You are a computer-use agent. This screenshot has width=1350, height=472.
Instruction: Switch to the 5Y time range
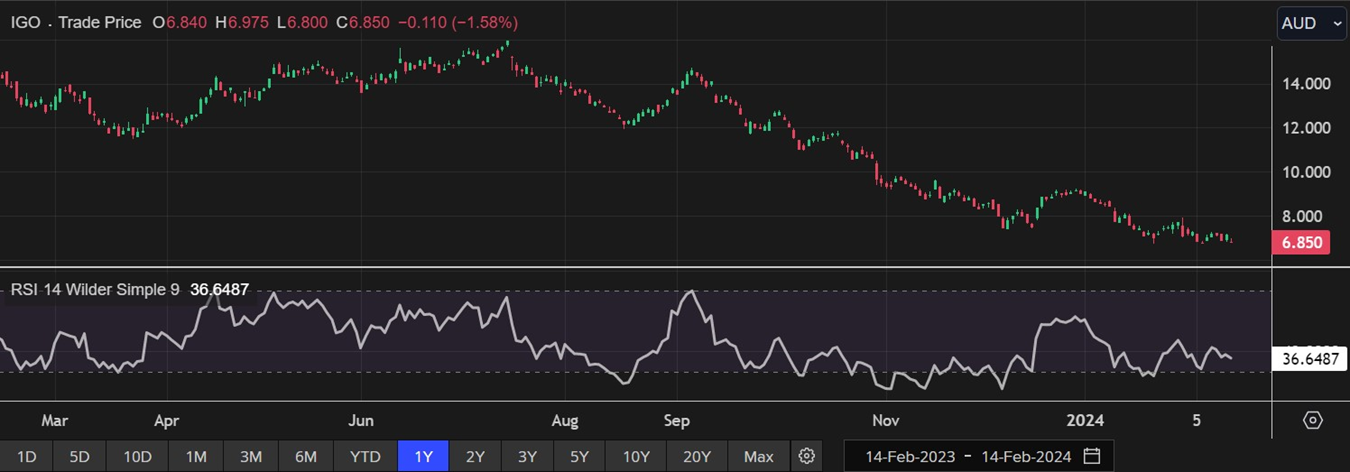[580, 457]
